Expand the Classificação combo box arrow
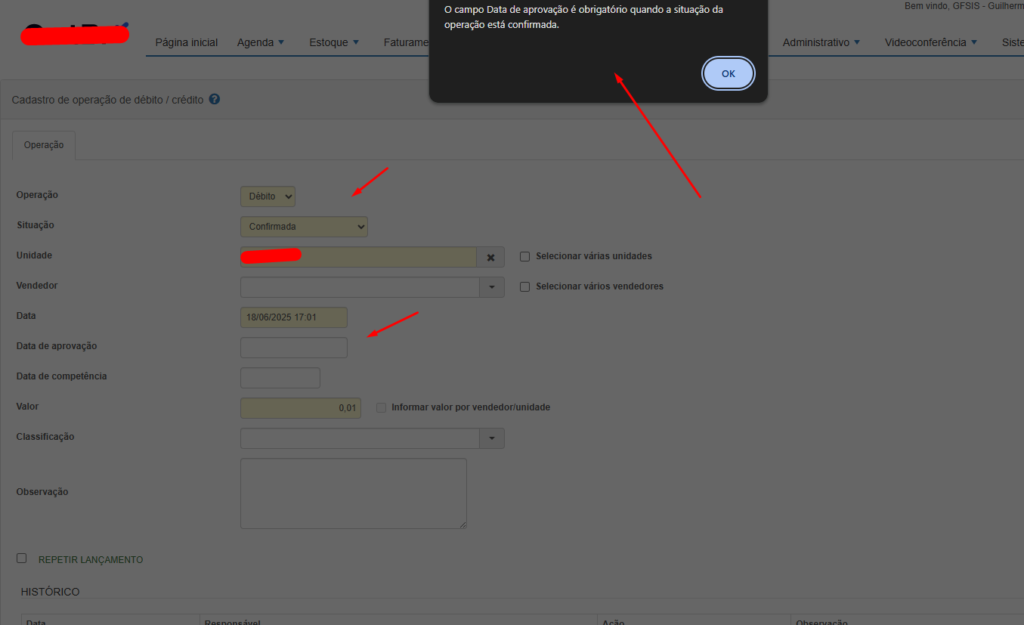The image size is (1024, 625). pos(491,438)
